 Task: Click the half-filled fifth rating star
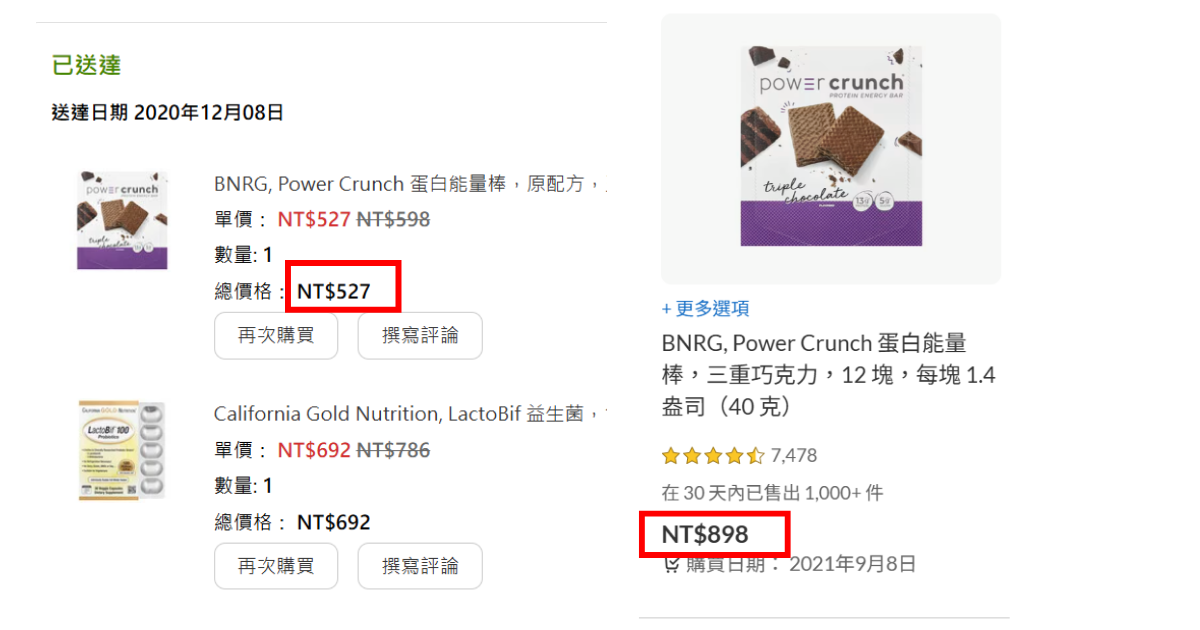[x=755, y=455]
